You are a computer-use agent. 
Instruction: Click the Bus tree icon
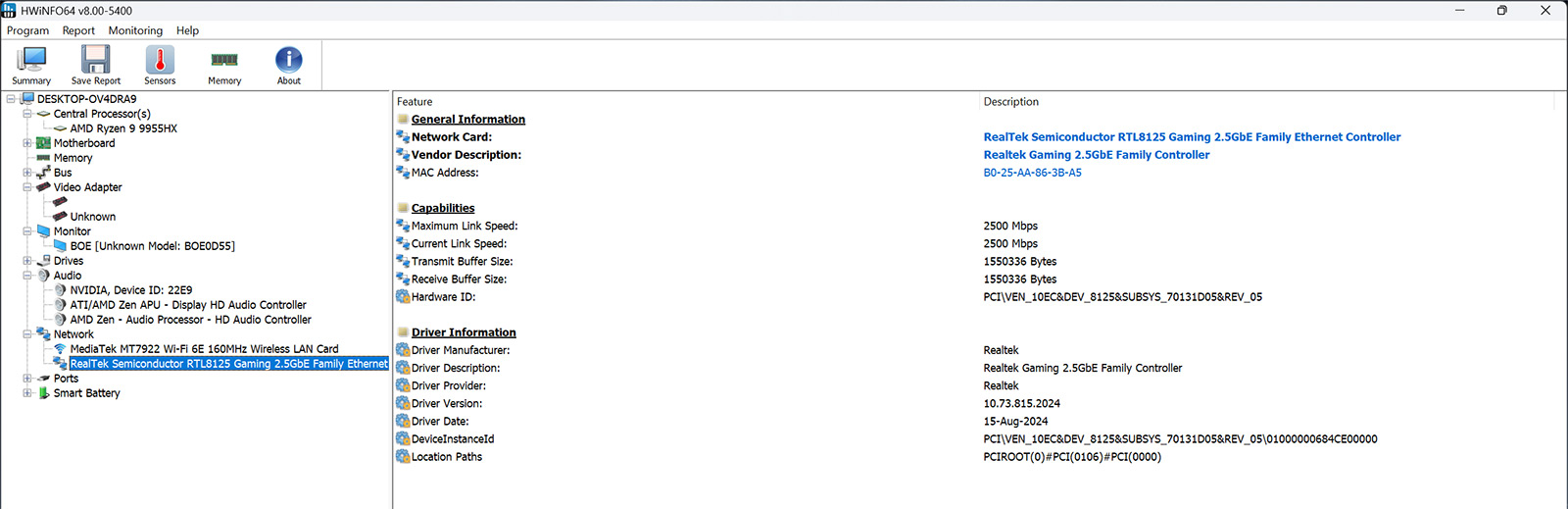(x=43, y=173)
